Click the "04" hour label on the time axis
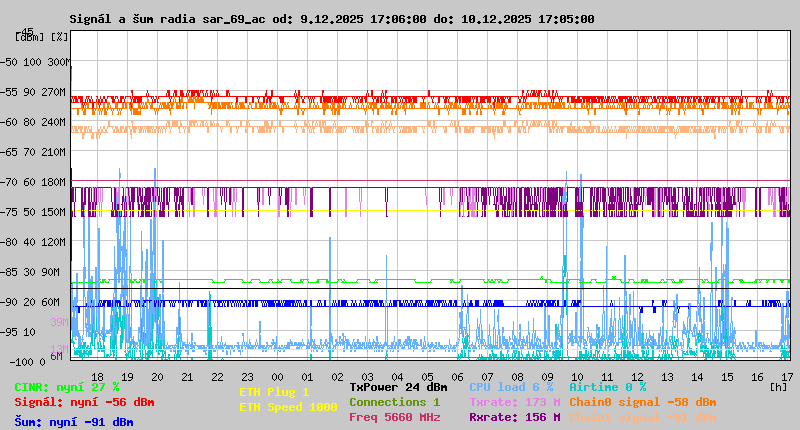 (397, 377)
